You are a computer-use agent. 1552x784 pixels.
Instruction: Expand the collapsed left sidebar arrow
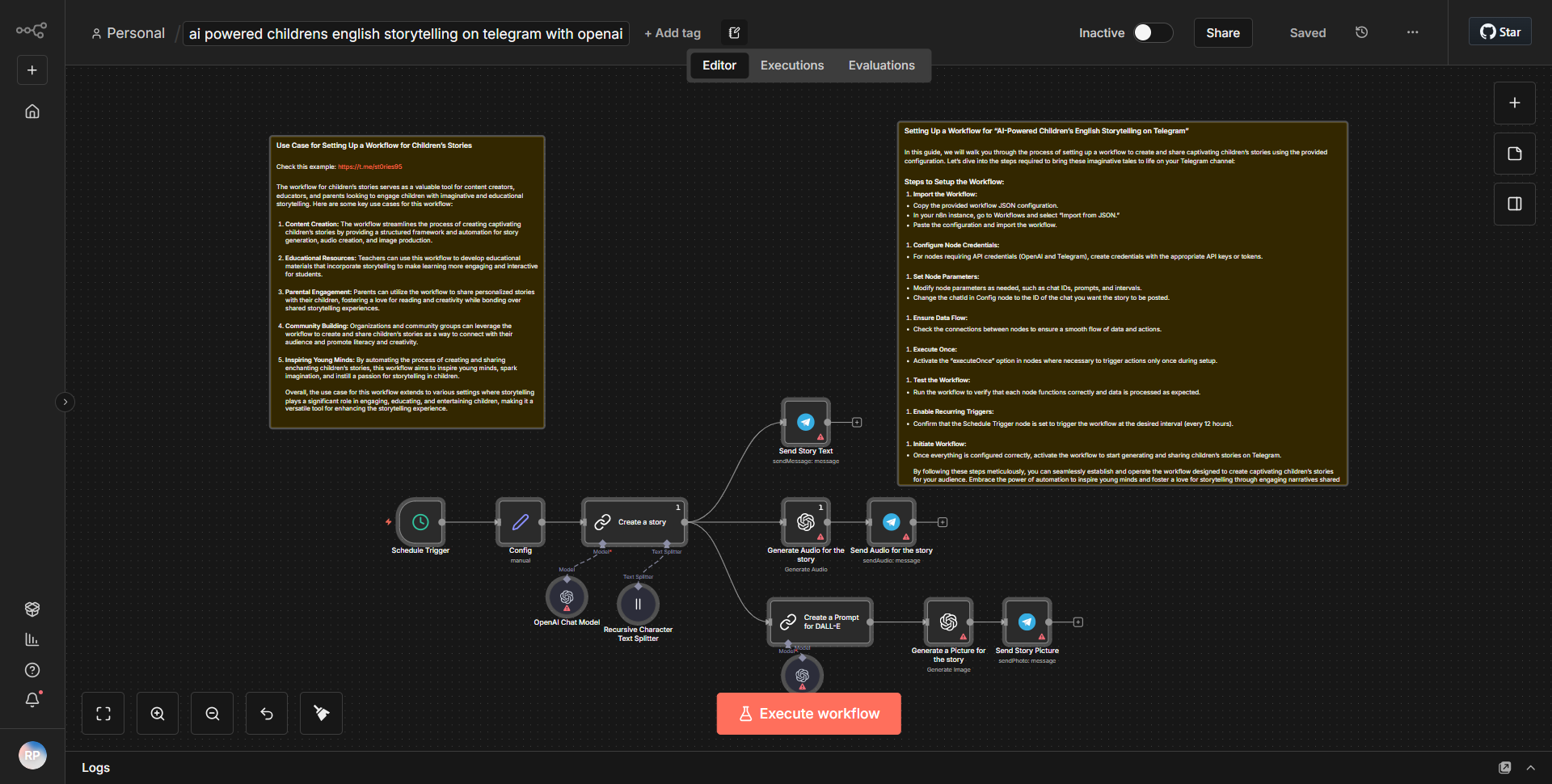pos(65,402)
